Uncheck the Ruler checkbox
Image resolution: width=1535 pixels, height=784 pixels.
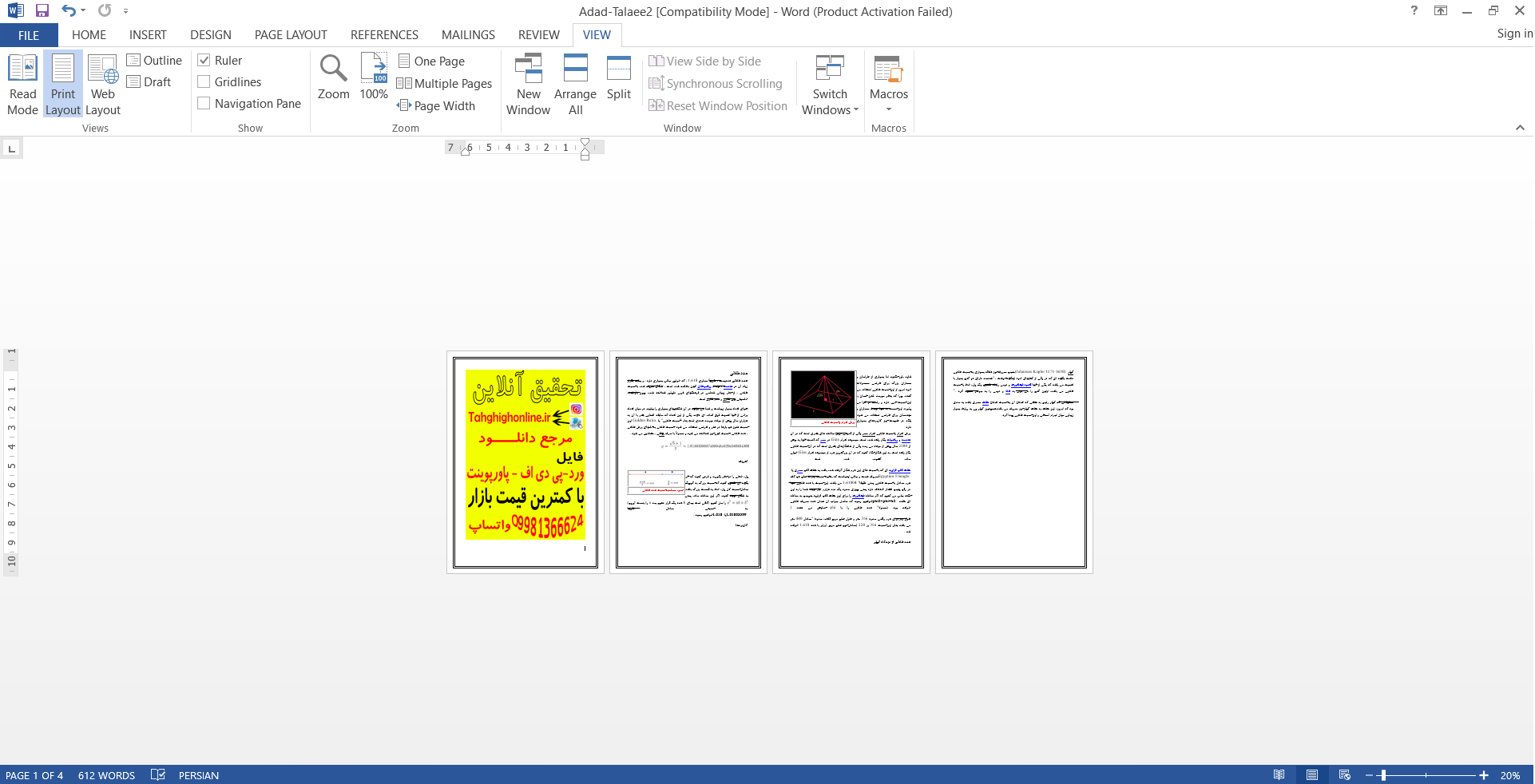coord(204,61)
